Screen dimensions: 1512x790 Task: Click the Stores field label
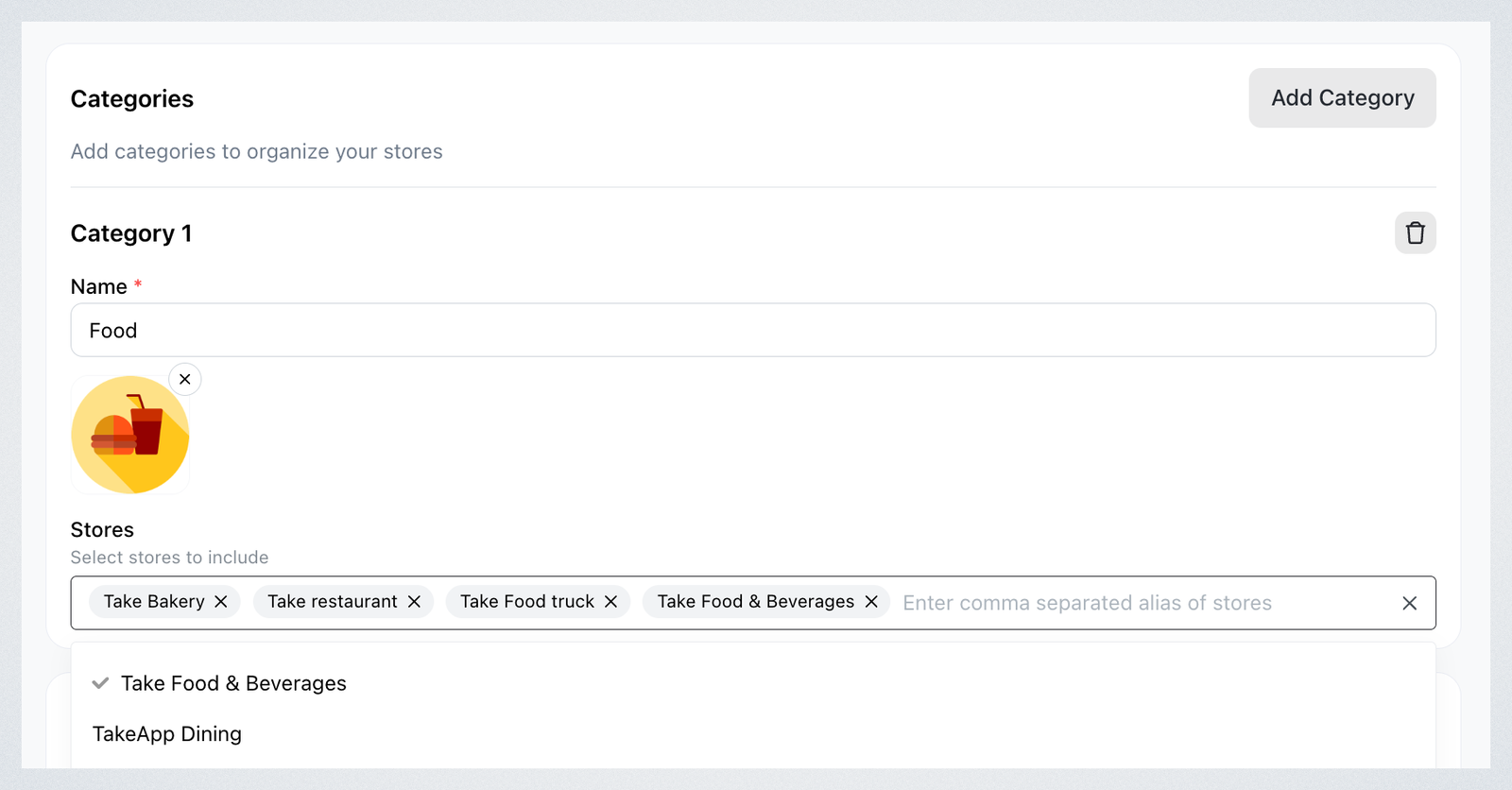point(102,530)
